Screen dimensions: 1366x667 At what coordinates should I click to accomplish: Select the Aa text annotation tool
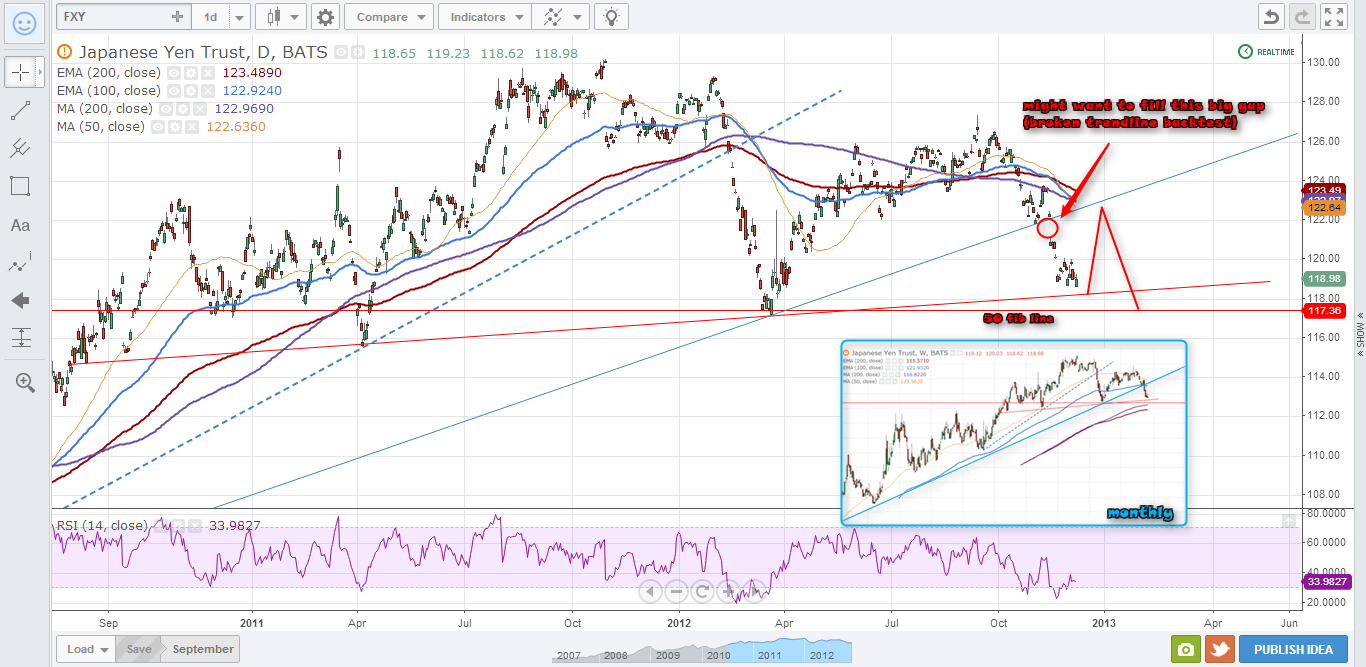(20, 226)
